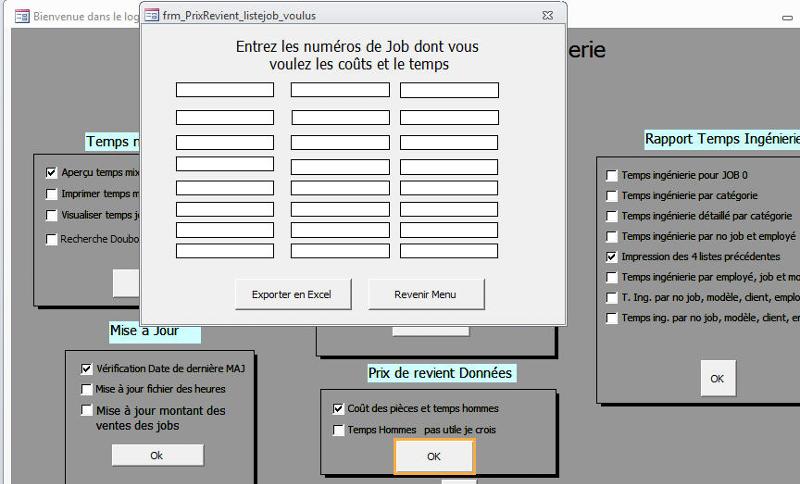The width and height of the screenshot is (800, 484).
Task: Toggle the Aperçu temps checkbox
Action: click(52, 173)
